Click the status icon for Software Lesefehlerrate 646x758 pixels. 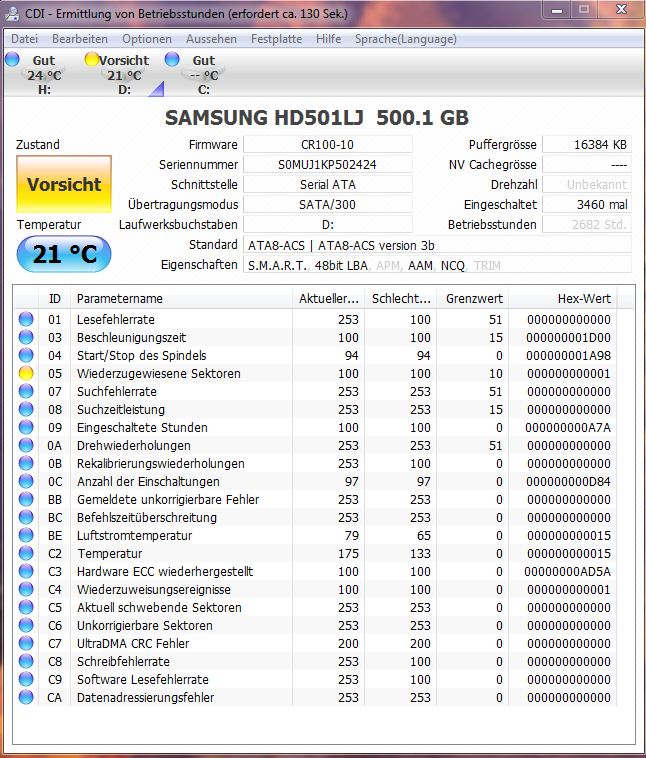[x=26, y=679]
